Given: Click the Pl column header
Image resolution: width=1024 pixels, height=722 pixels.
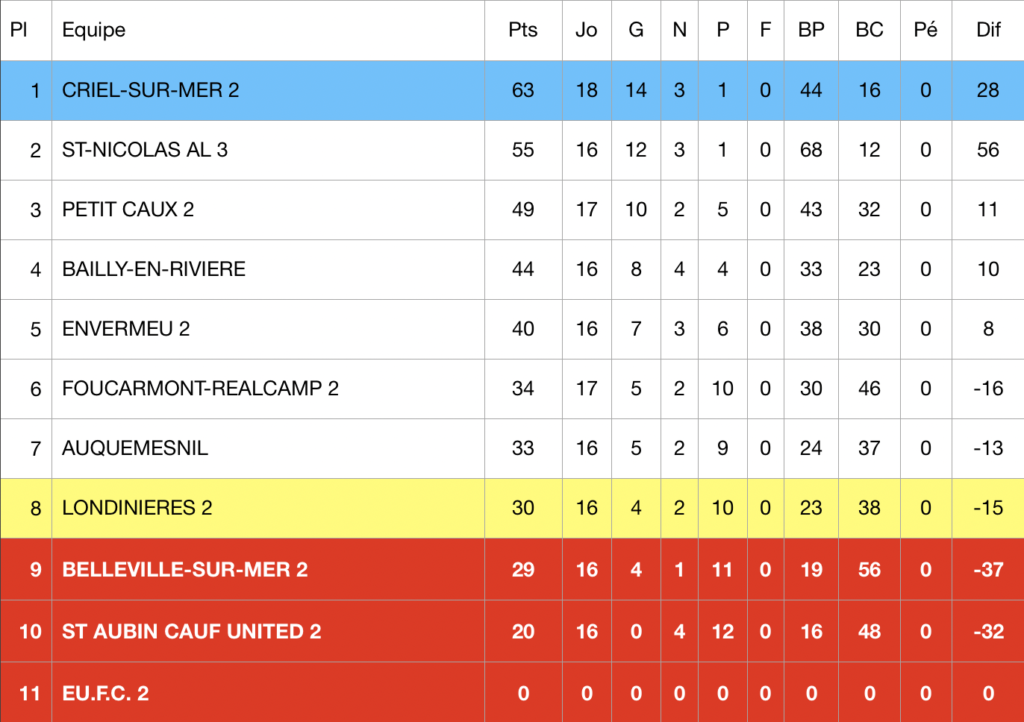Looking at the screenshot, I should (x=18, y=30).
